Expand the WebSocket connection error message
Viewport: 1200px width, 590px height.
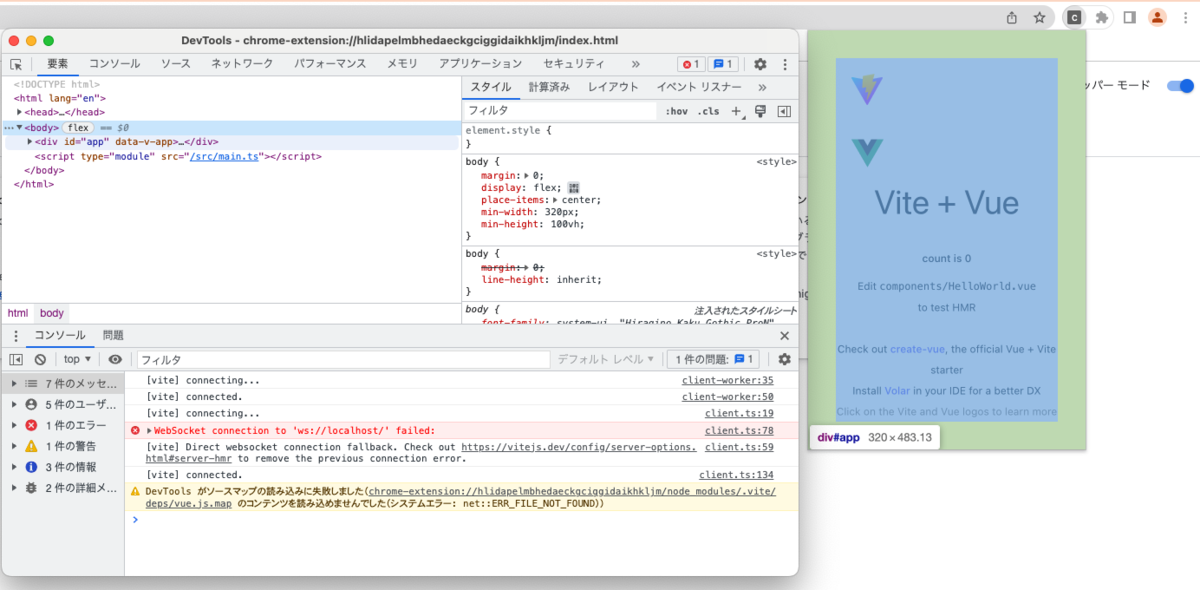tap(150, 430)
